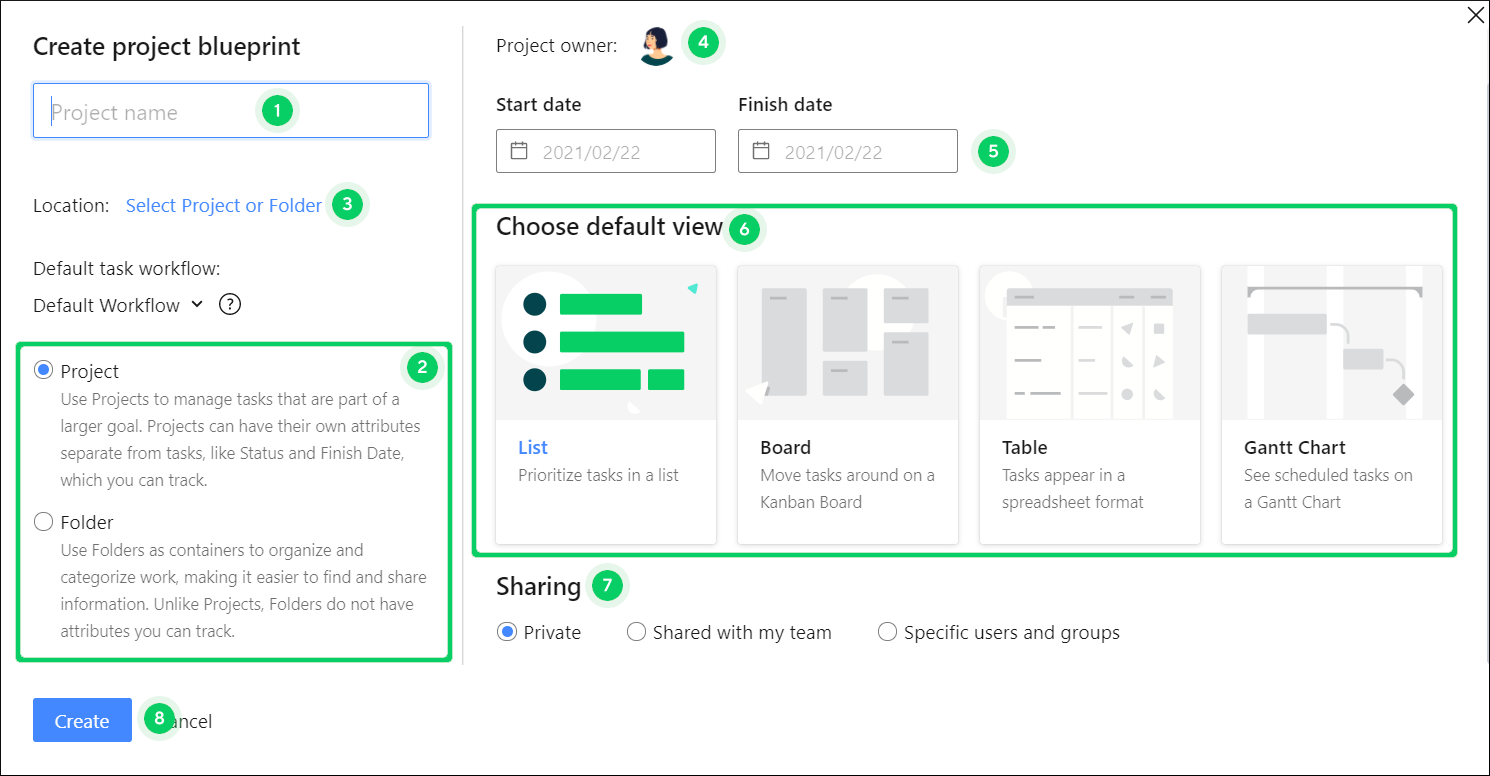Select the Table view preview
The image size is (1490, 776).
pos(1089,345)
